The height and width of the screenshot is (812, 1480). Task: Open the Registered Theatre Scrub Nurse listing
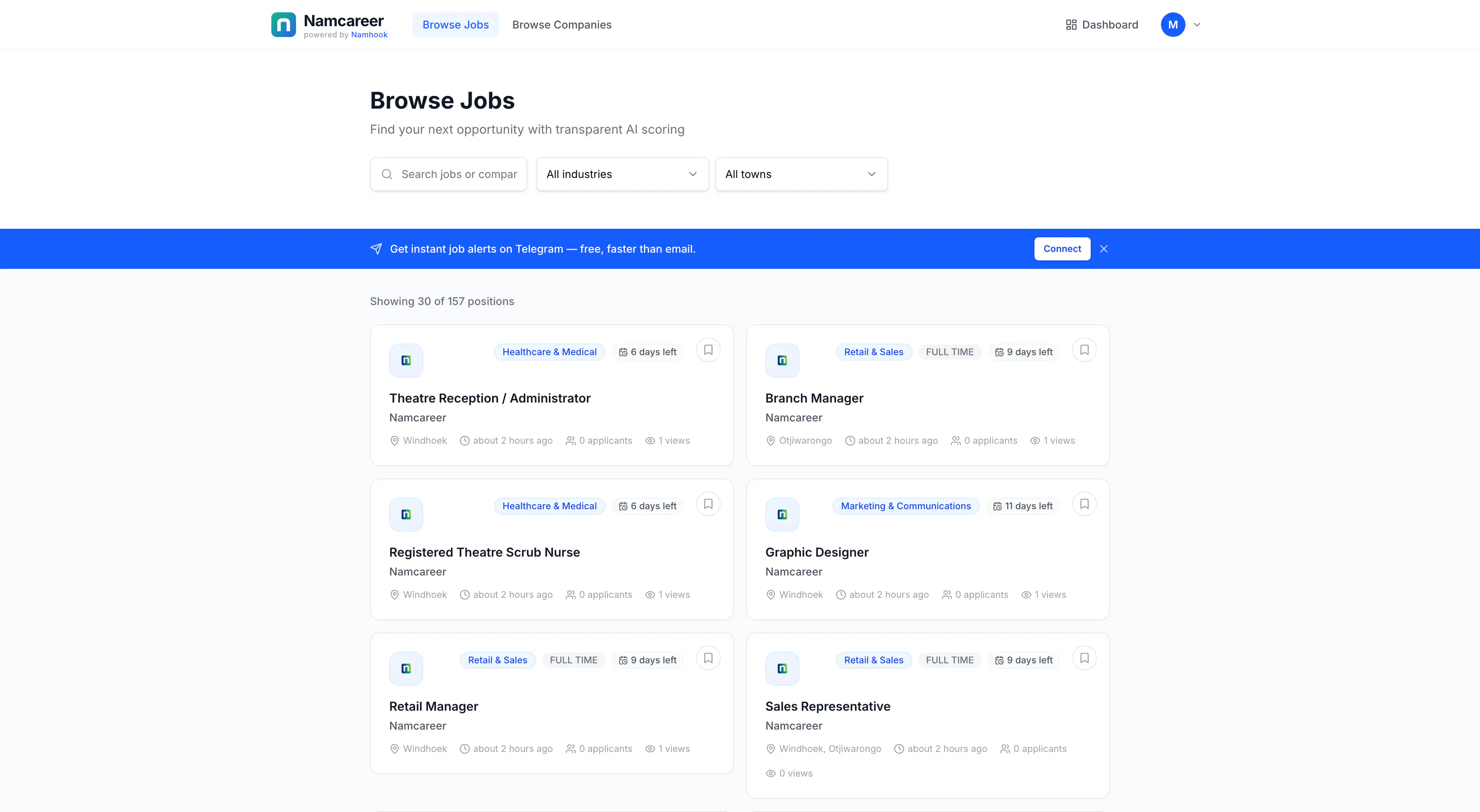click(x=484, y=552)
